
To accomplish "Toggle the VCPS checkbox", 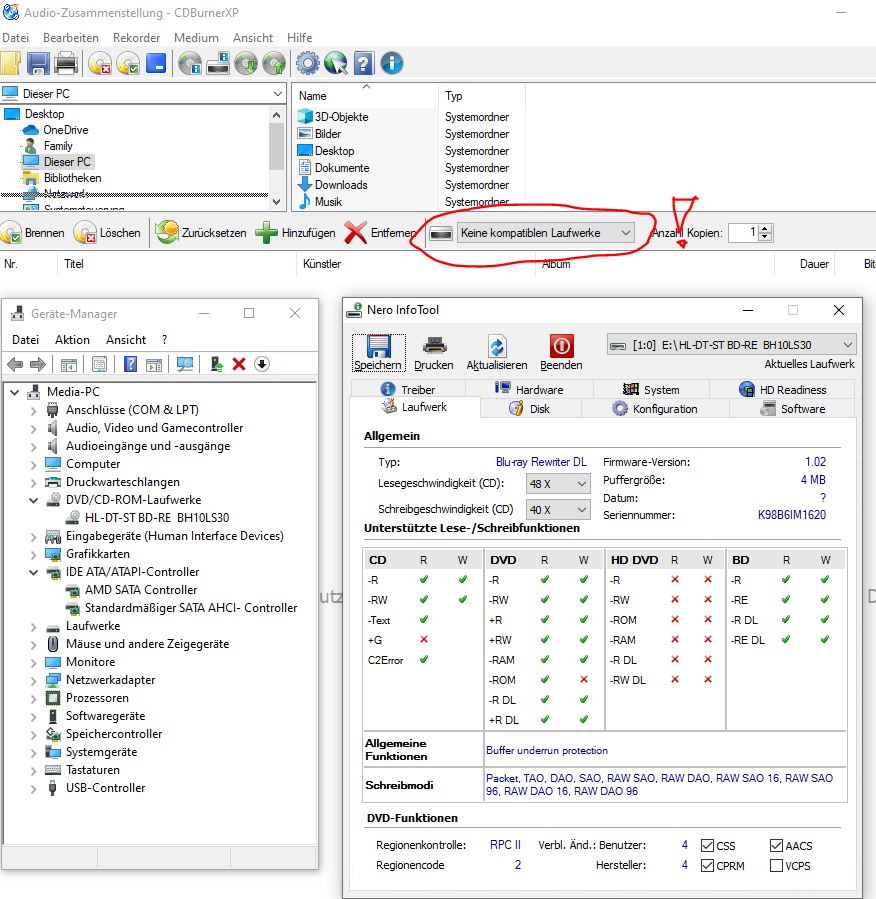I will 776,866.
